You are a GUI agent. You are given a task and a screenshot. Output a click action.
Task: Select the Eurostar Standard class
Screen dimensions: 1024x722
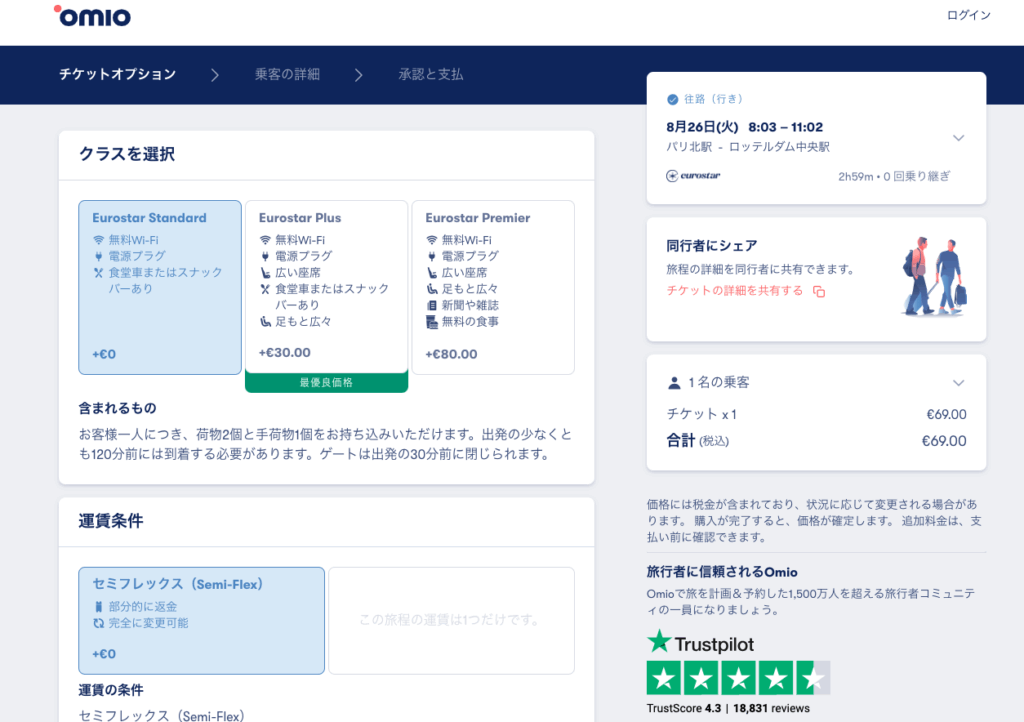click(x=160, y=287)
